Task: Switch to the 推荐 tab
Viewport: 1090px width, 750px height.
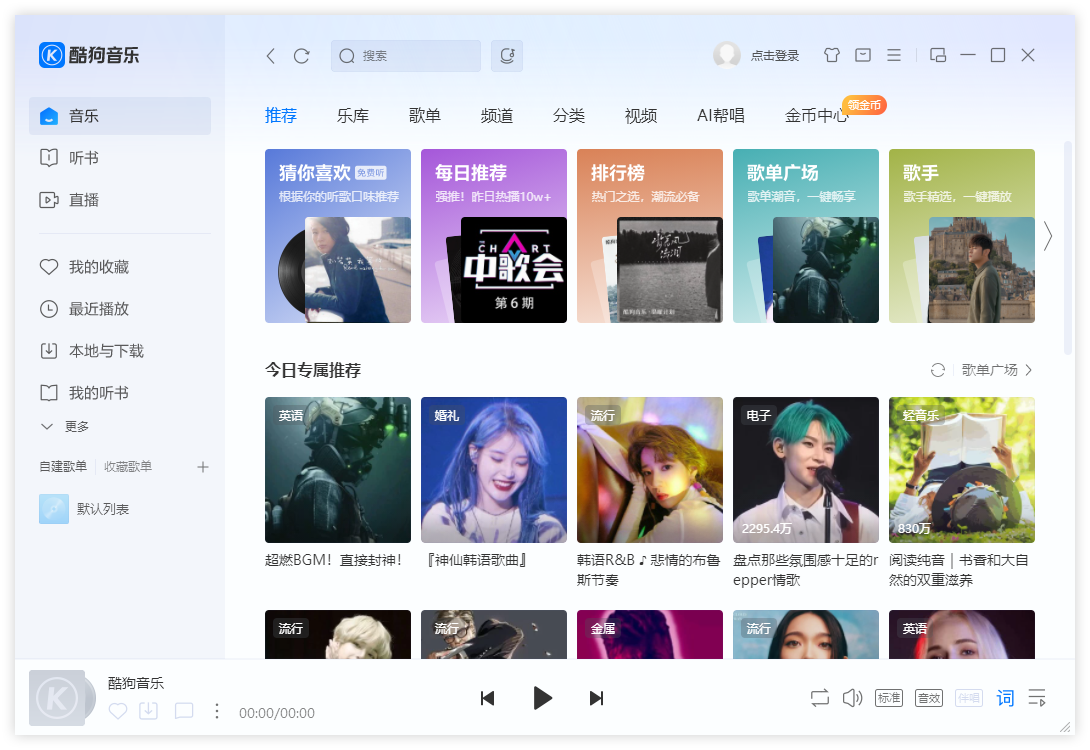Action: (281, 115)
